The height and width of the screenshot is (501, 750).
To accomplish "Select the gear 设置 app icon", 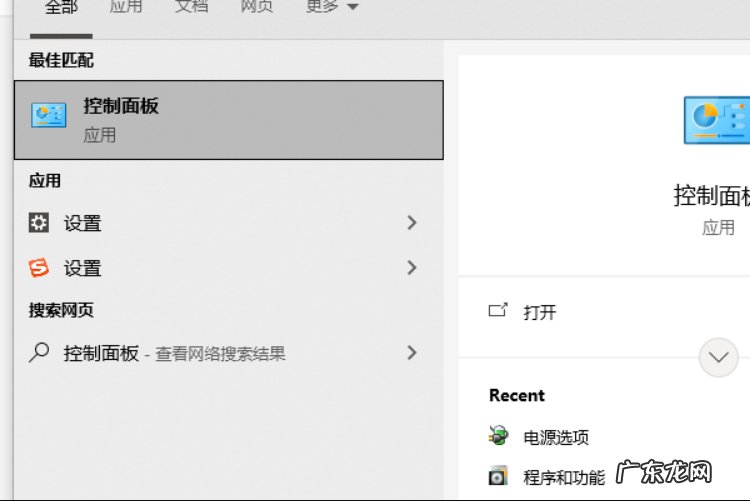I will pos(39,223).
